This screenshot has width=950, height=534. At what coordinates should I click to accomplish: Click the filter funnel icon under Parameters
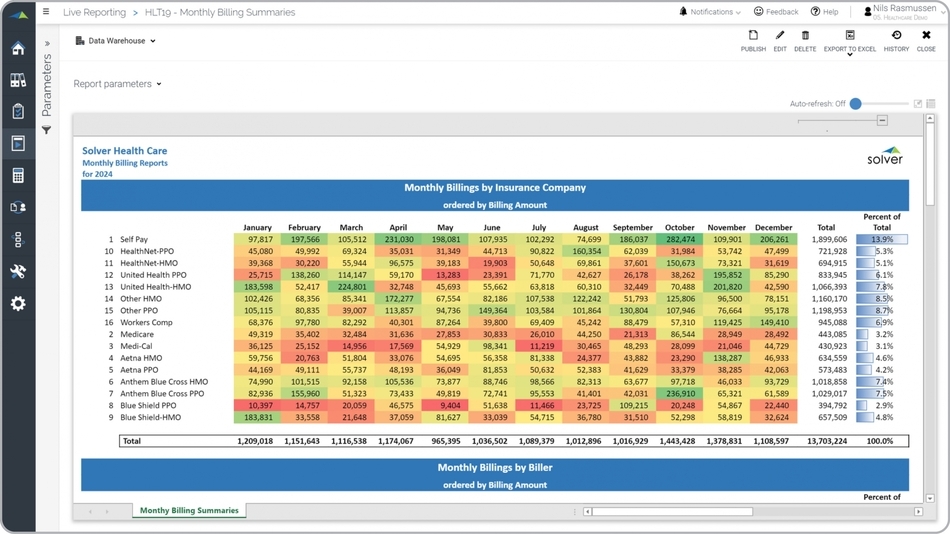[46, 131]
